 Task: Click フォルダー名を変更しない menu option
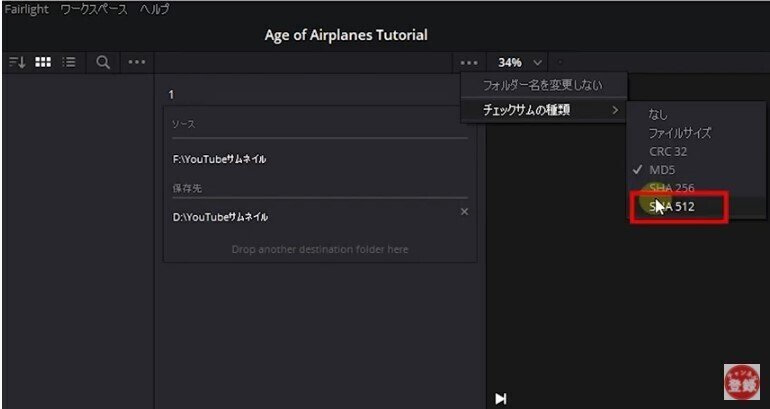tap(543, 85)
